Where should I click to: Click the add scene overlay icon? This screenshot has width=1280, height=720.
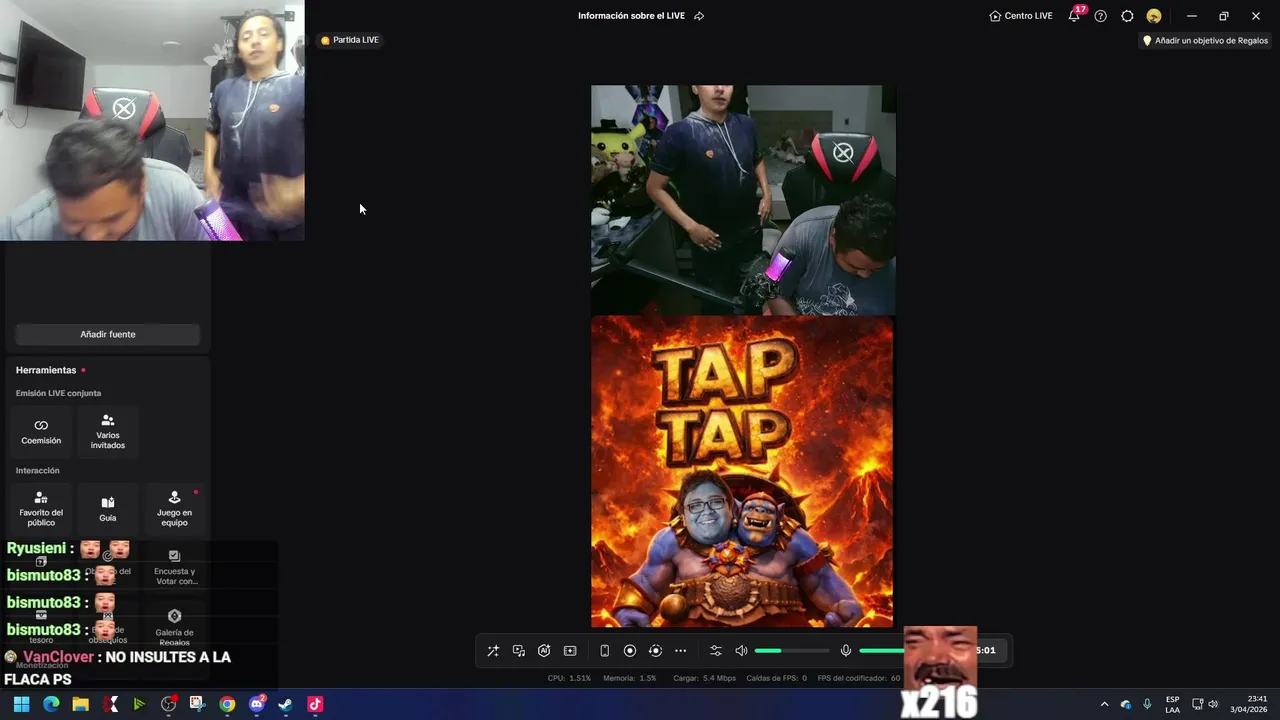(570, 650)
